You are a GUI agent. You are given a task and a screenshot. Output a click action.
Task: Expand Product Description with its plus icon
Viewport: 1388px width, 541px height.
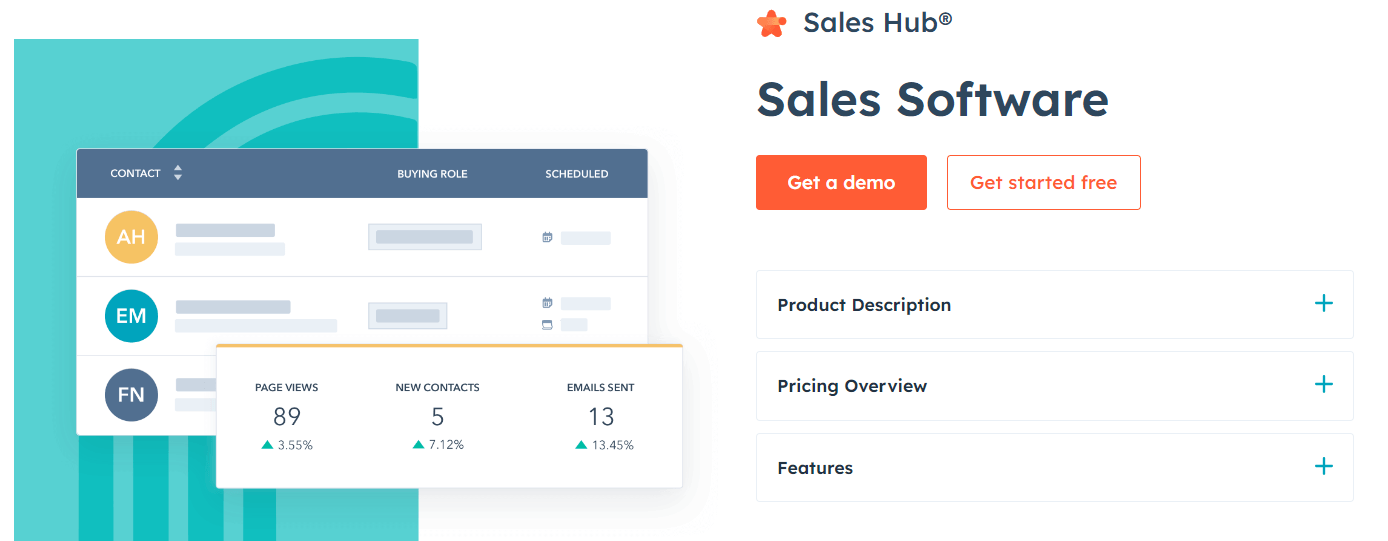(1324, 303)
